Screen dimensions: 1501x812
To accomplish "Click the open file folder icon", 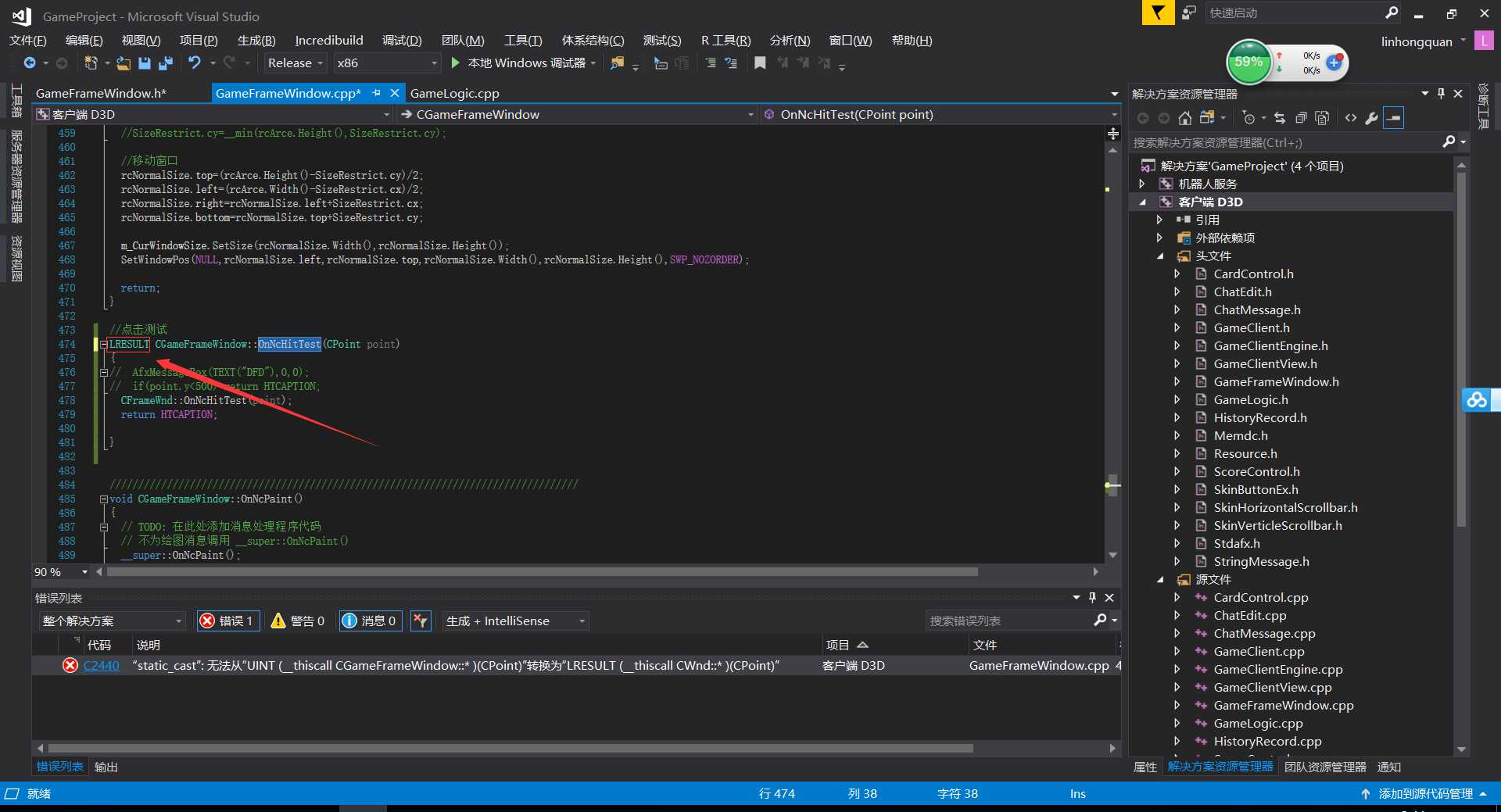I will tap(124, 63).
